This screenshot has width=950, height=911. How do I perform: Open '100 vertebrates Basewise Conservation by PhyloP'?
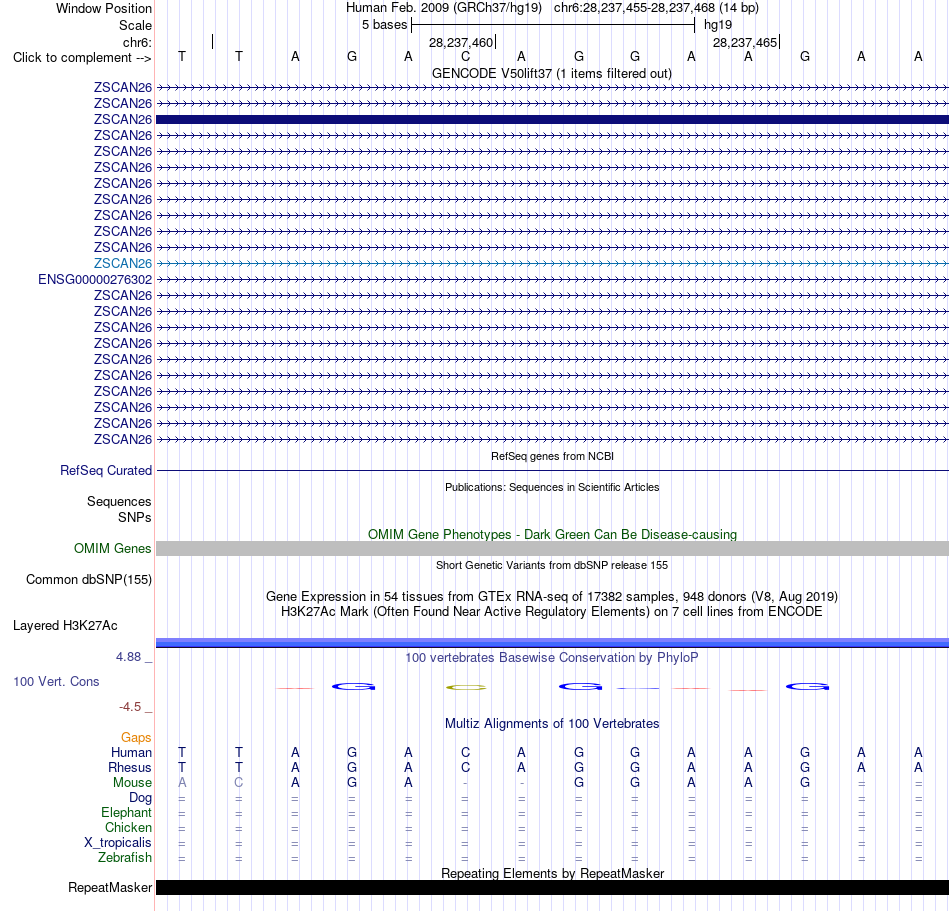point(552,658)
